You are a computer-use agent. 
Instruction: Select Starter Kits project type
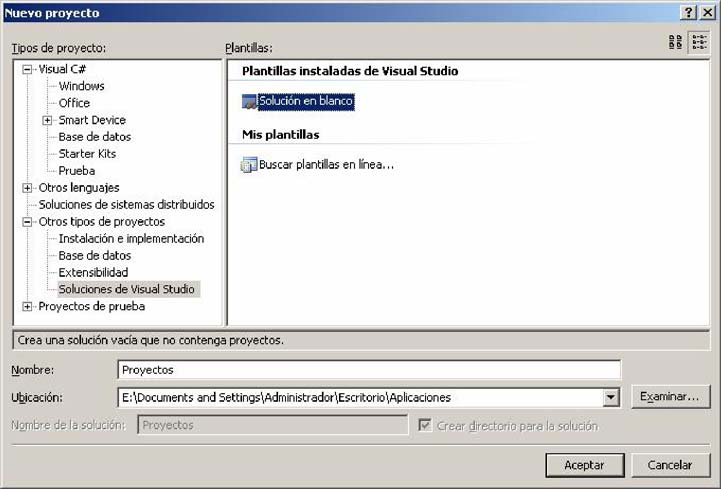(x=87, y=154)
